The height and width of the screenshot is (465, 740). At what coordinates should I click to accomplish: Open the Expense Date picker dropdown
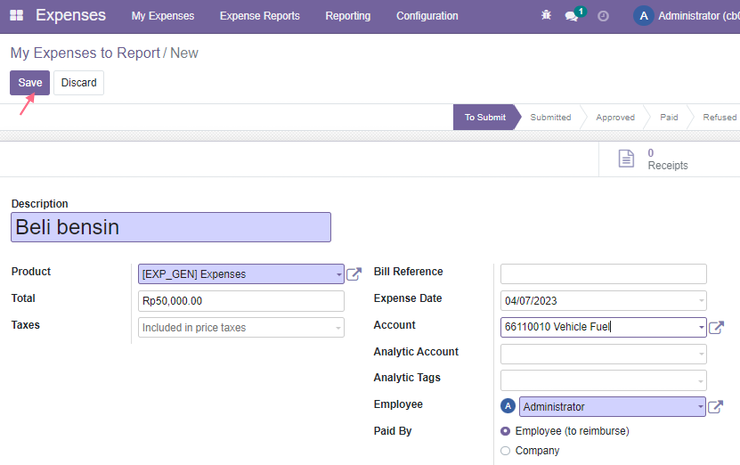point(701,301)
